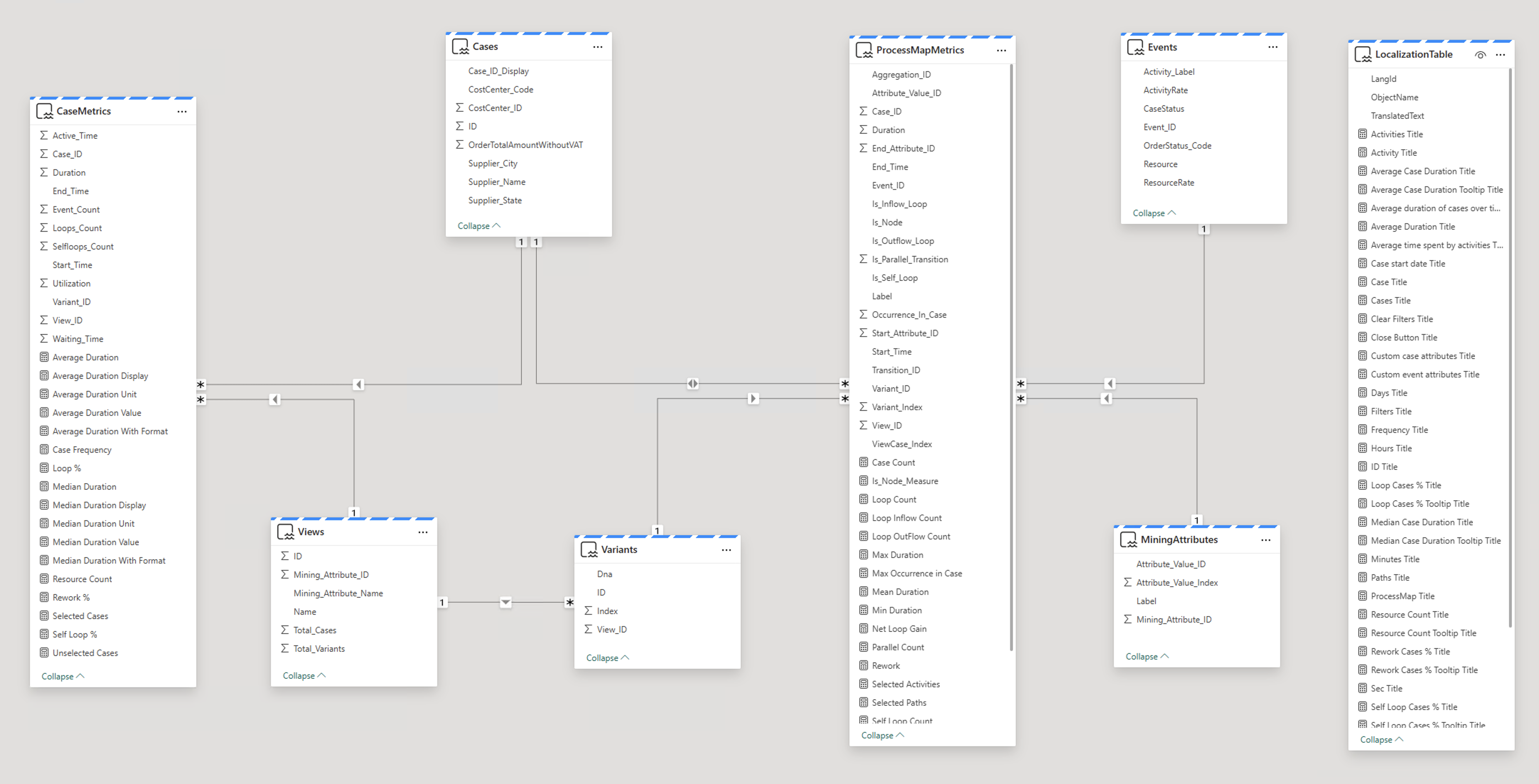Open the ProcessMapMetrics table ellipsis menu

(1001, 50)
